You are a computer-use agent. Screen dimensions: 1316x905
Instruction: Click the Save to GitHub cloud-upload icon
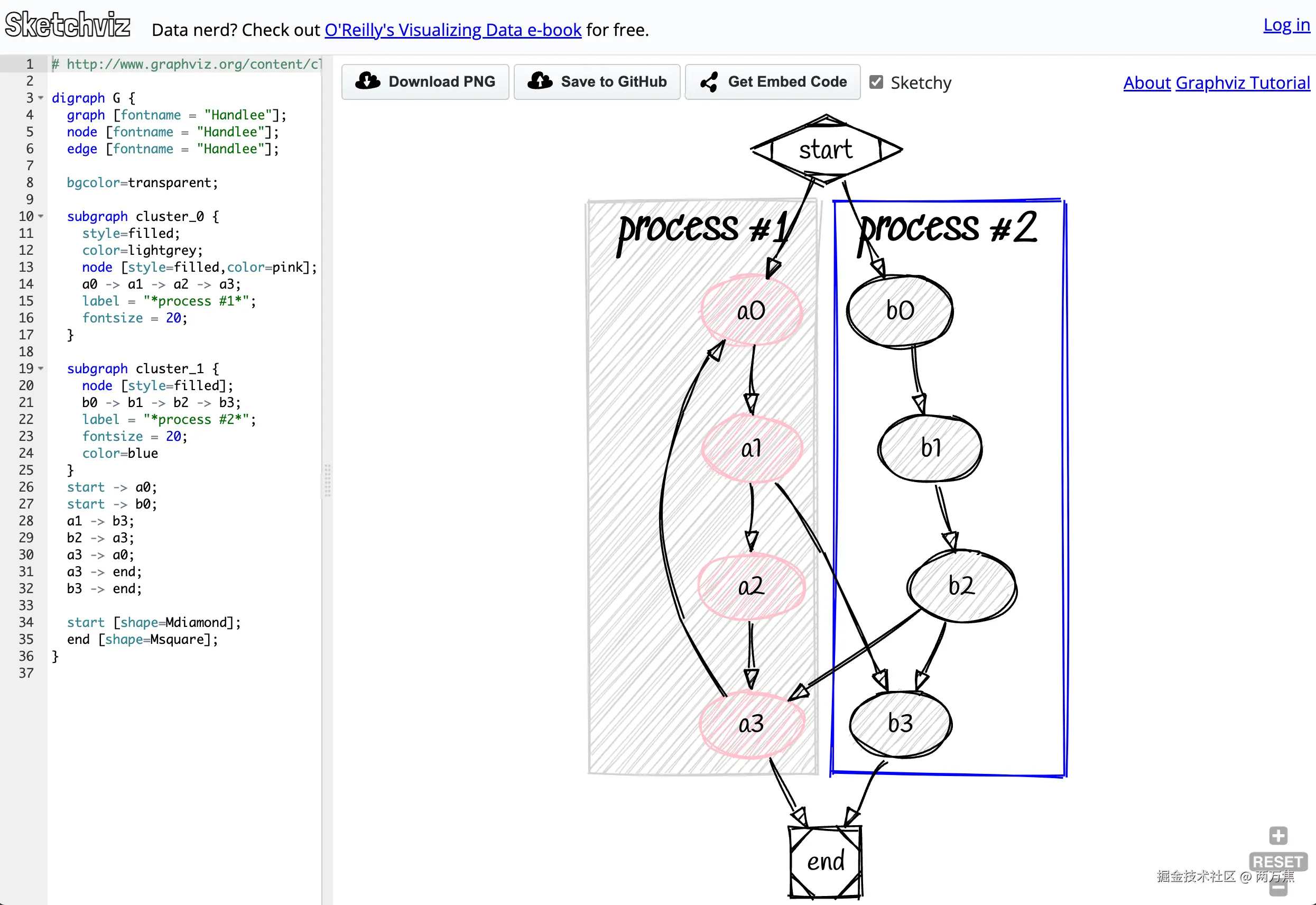pos(540,81)
